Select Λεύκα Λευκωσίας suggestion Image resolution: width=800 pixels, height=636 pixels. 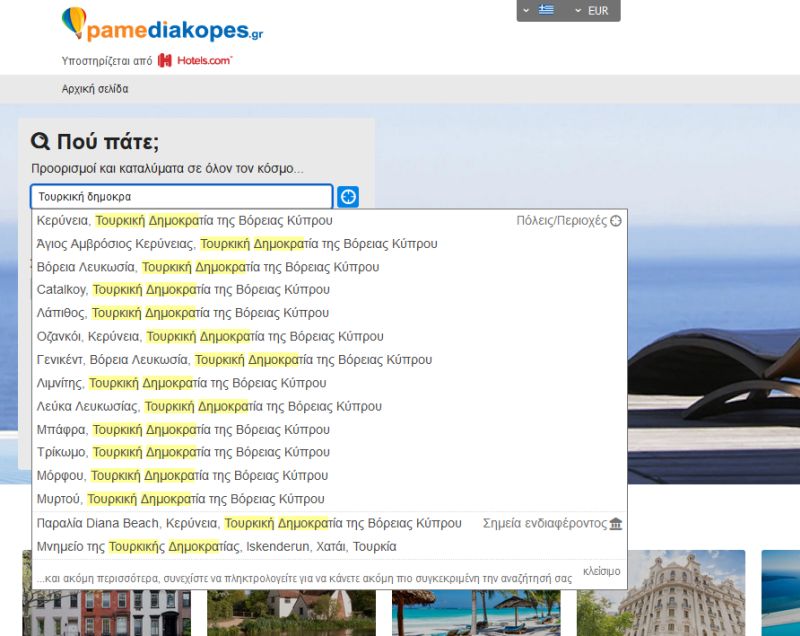[x=329, y=406]
